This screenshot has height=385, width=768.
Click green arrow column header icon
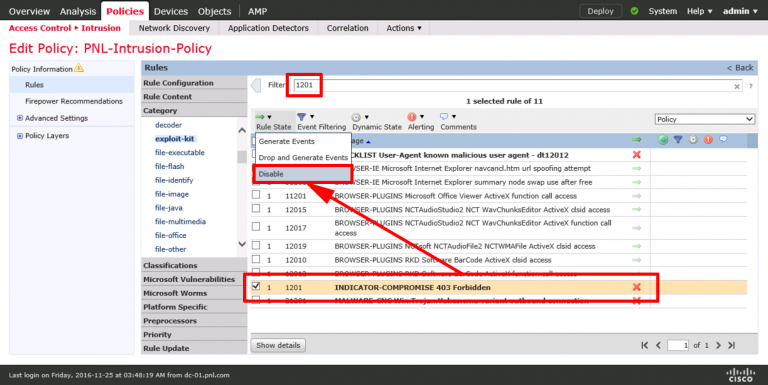pos(636,140)
